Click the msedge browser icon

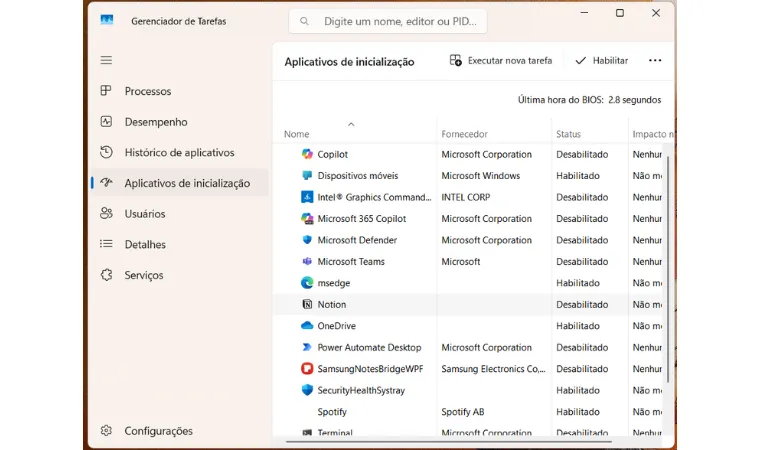pos(307,283)
